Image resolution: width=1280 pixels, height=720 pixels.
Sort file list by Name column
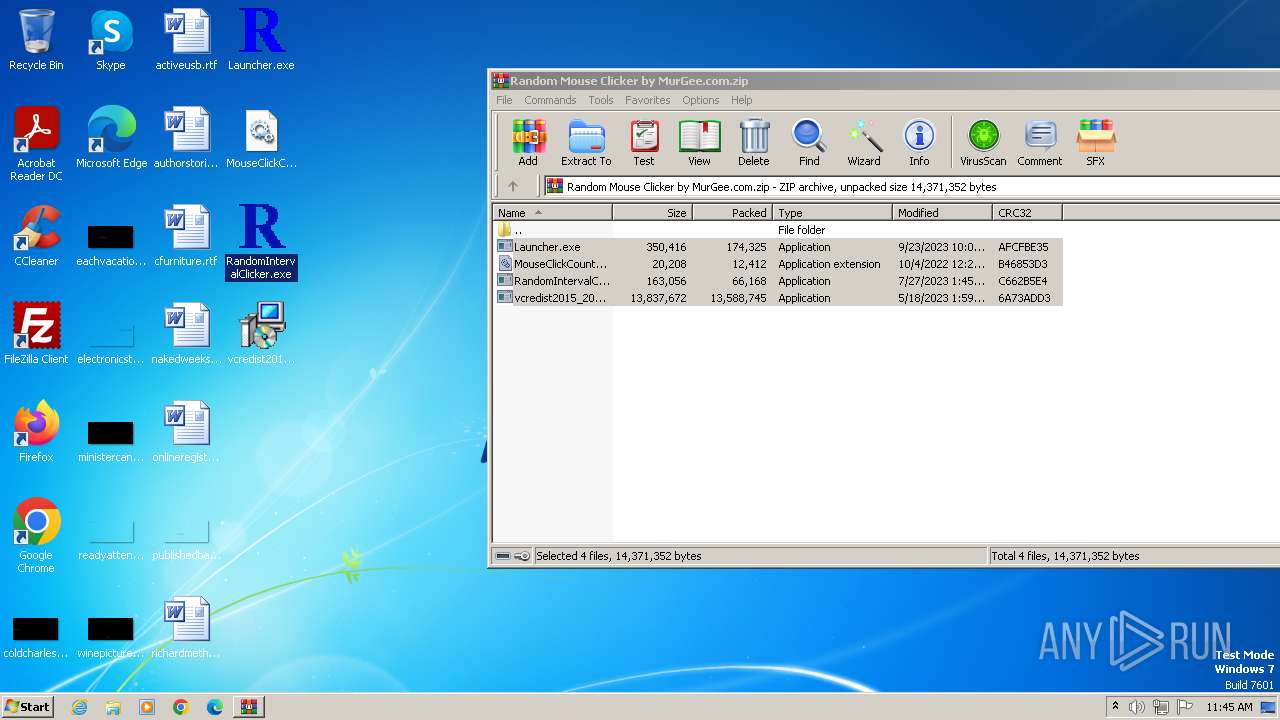coord(552,213)
